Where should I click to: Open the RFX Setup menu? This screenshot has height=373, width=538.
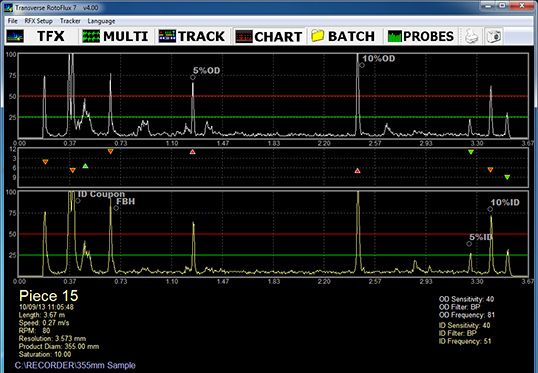(38, 21)
